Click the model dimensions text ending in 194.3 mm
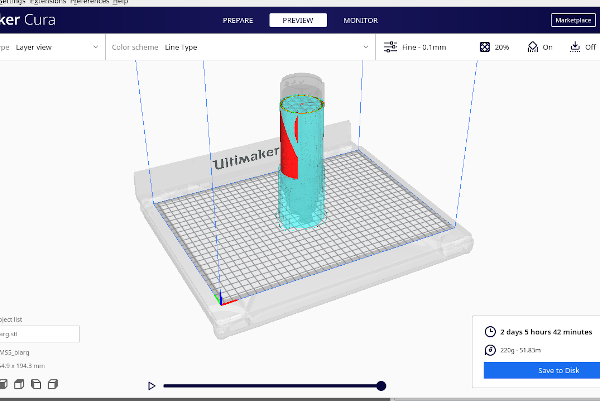600x401 pixels. 22,366
